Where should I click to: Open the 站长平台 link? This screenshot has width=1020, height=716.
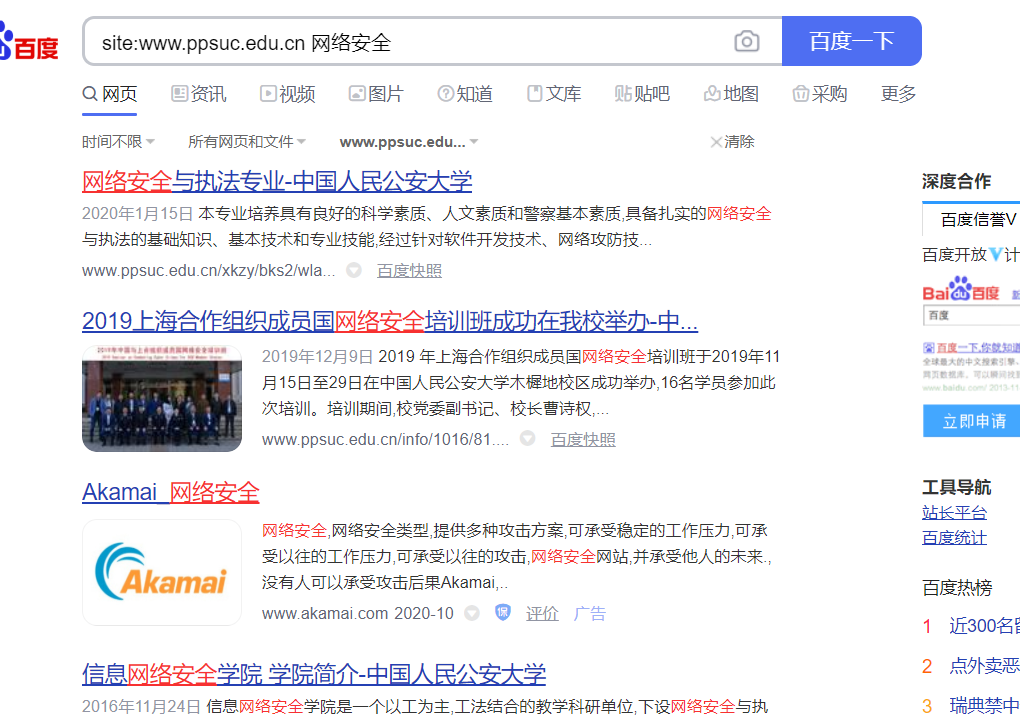(954, 512)
